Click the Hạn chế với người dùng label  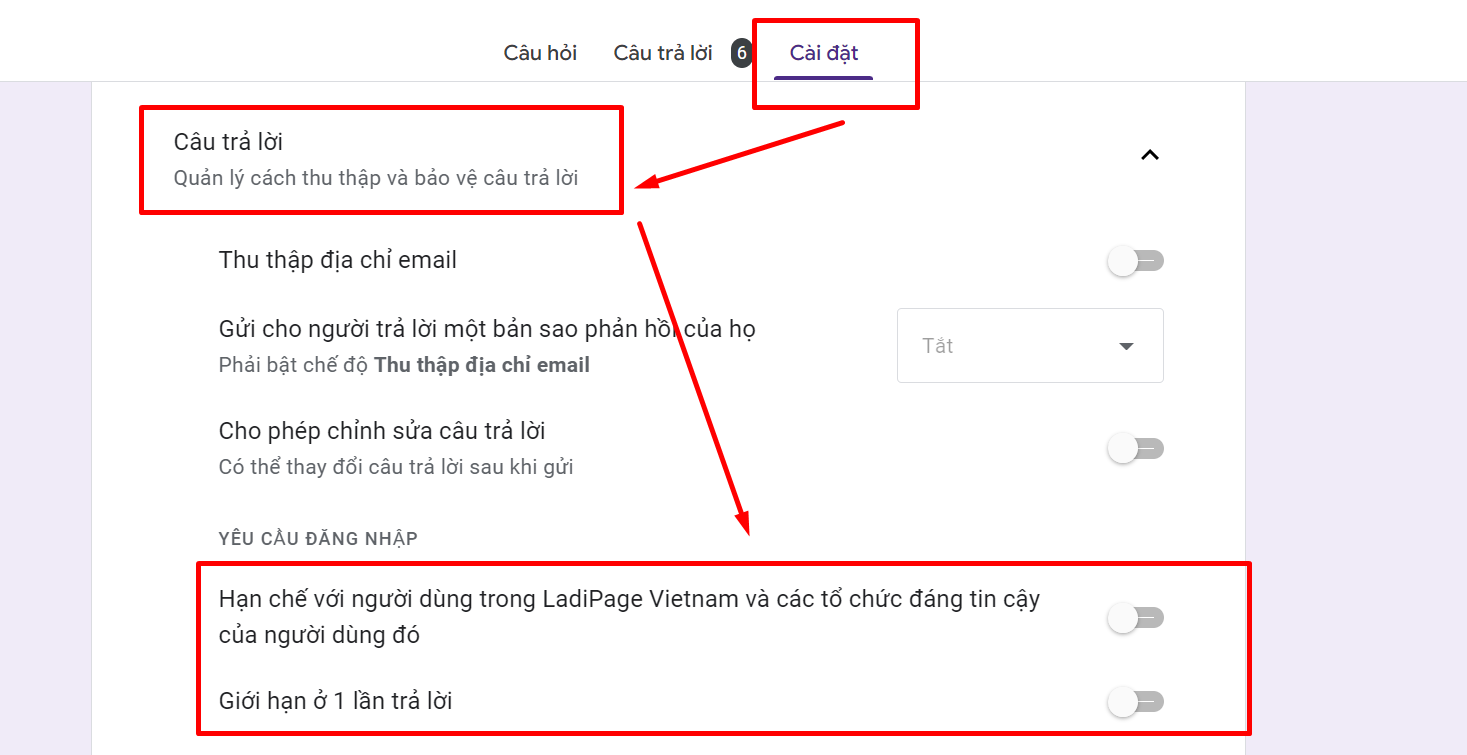coord(628,600)
